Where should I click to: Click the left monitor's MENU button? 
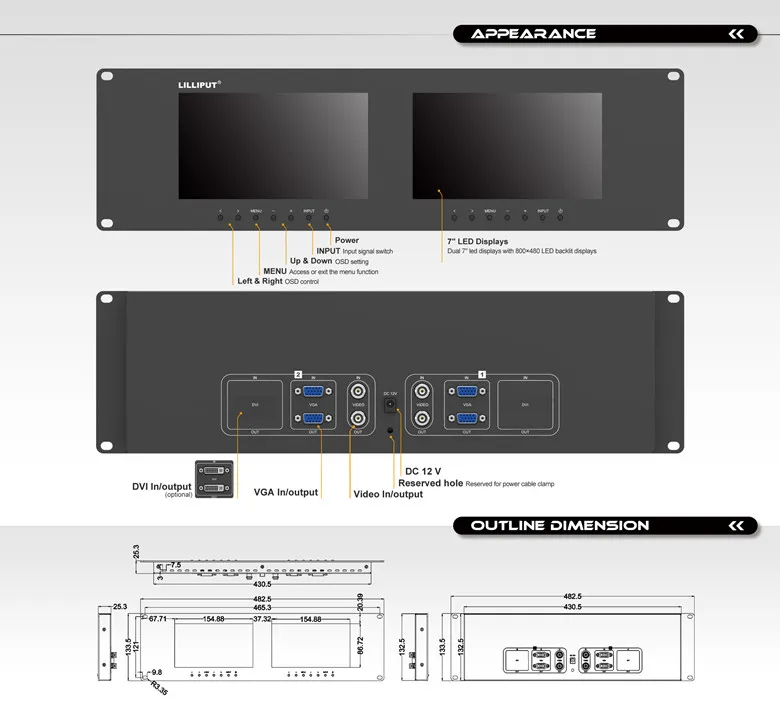256,217
